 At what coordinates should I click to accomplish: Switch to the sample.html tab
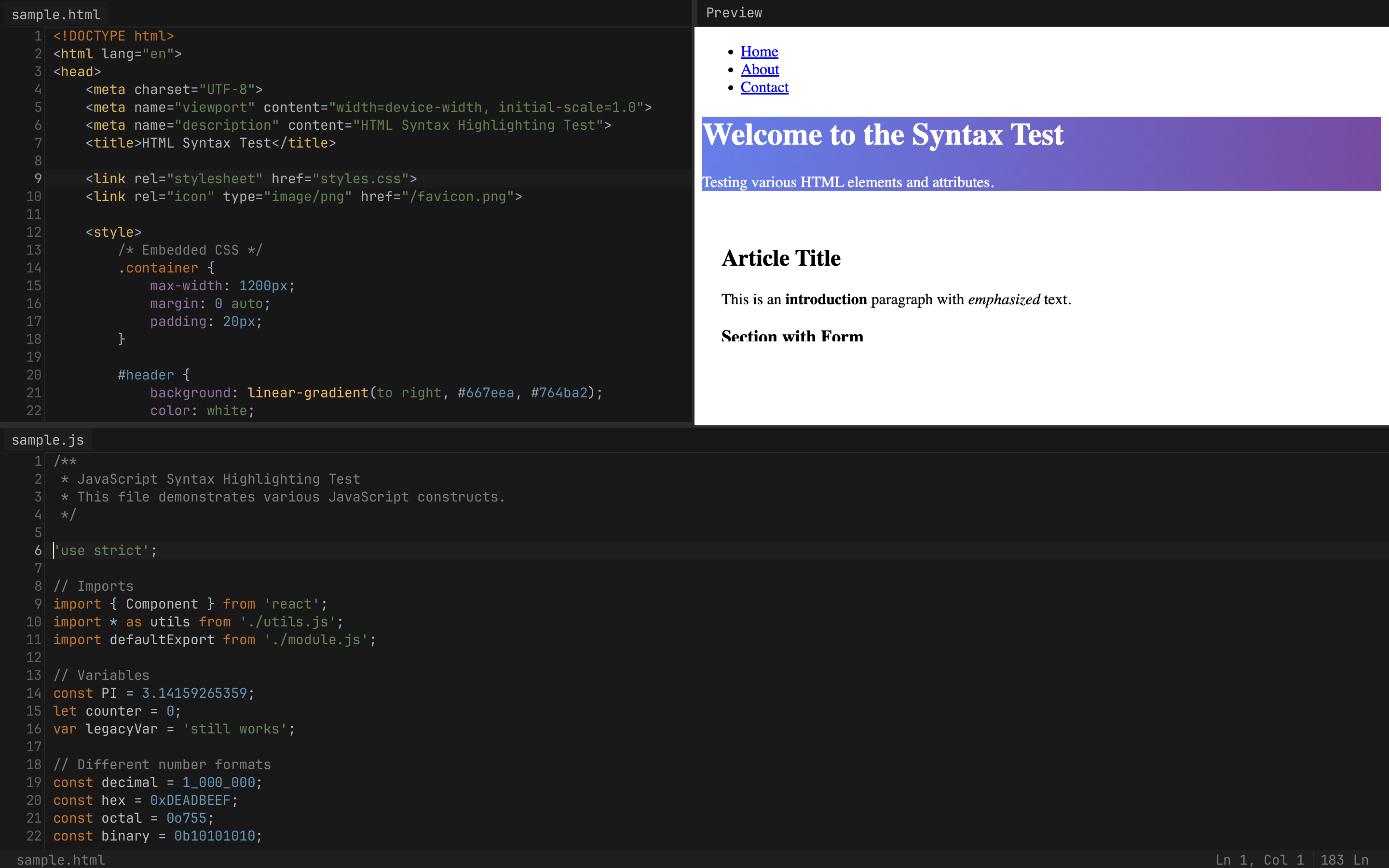tap(55, 14)
